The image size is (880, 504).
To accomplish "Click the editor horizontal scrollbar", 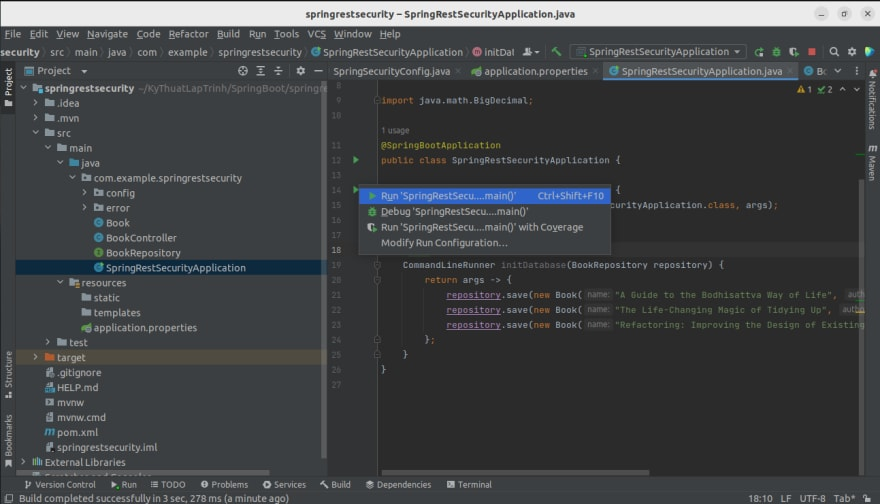I will (x=515, y=473).
